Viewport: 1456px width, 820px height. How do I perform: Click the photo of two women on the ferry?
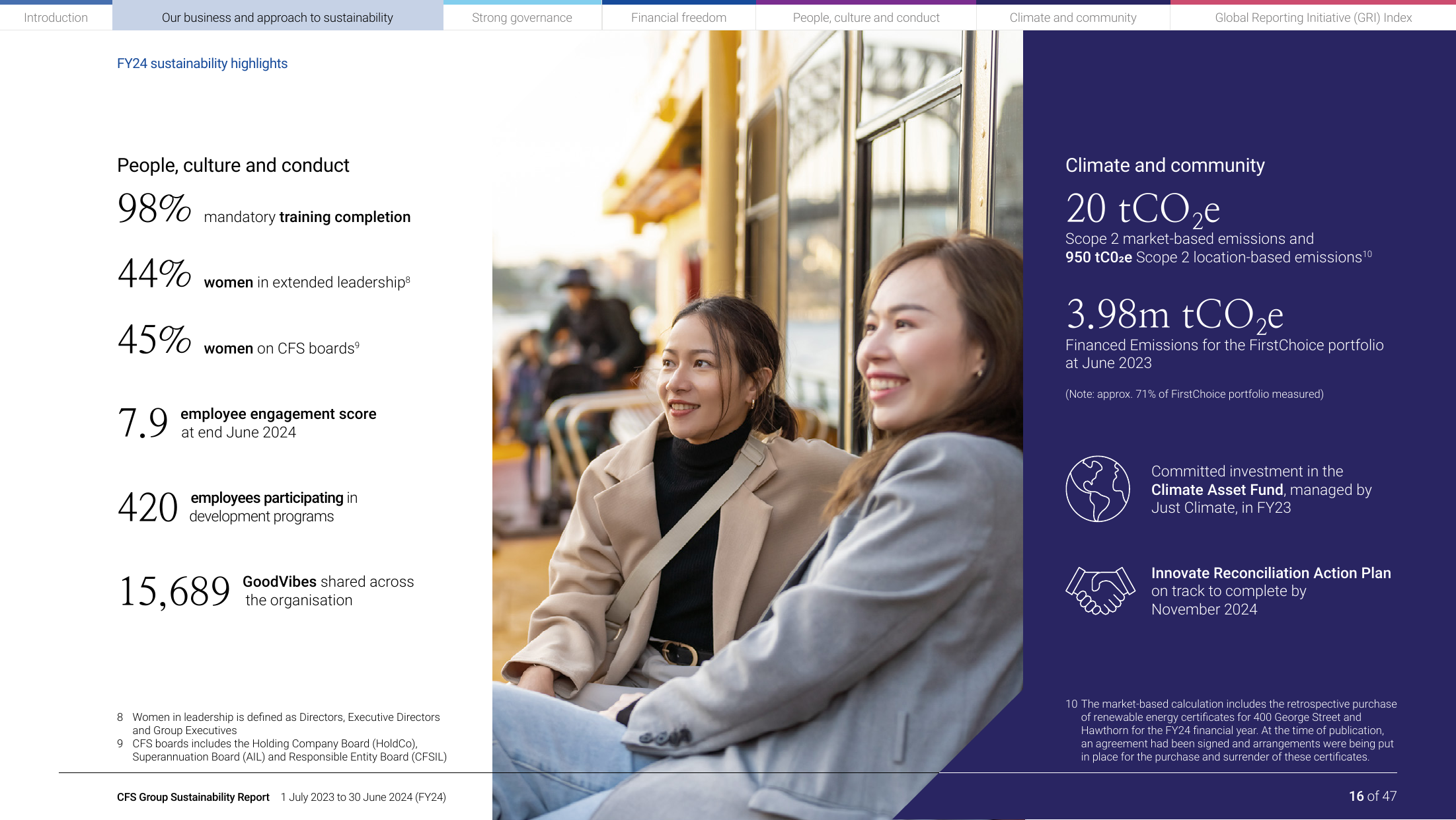point(757,425)
